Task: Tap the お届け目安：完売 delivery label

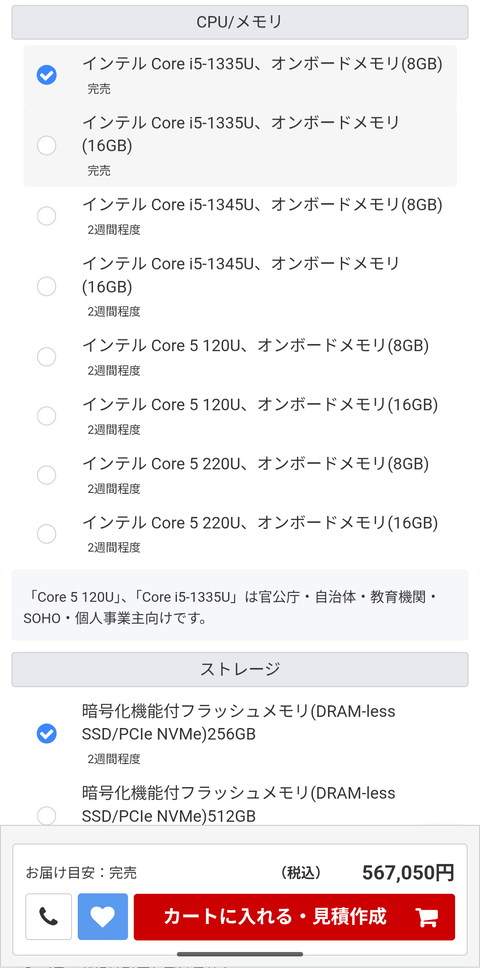Action: (x=81, y=873)
